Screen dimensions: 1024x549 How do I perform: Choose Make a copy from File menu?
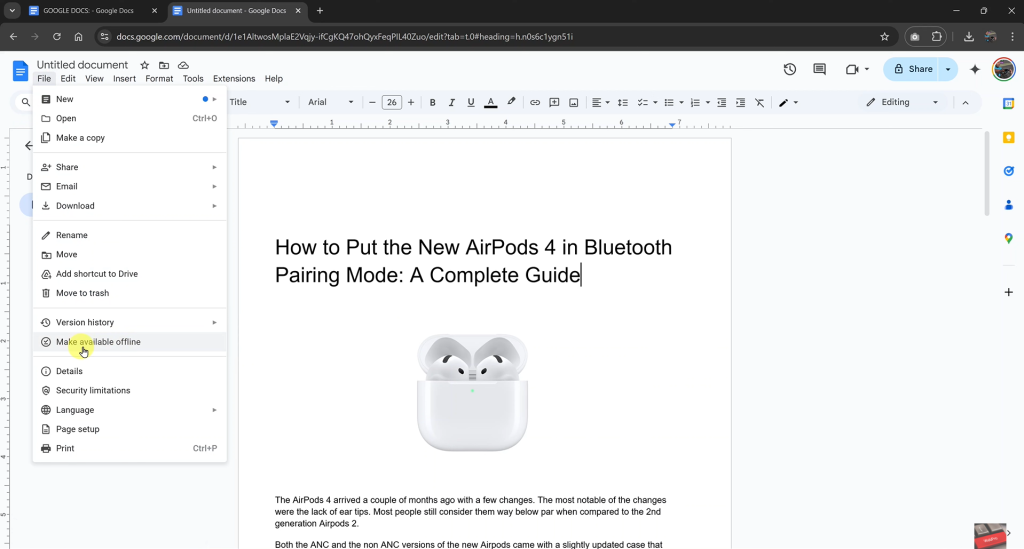pyautogui.click(x=129, y=138)
